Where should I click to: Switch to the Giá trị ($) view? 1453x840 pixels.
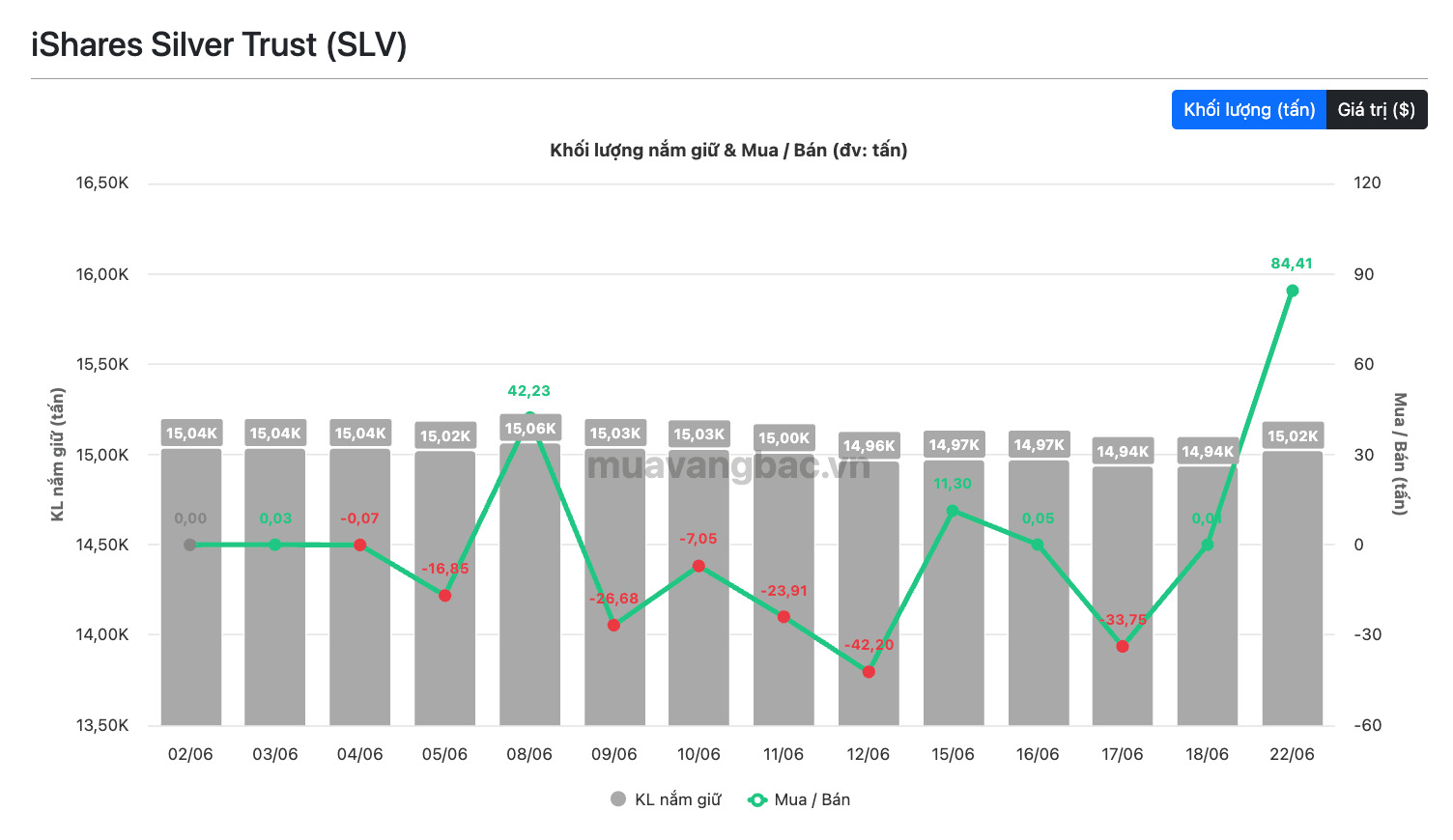1376,109
